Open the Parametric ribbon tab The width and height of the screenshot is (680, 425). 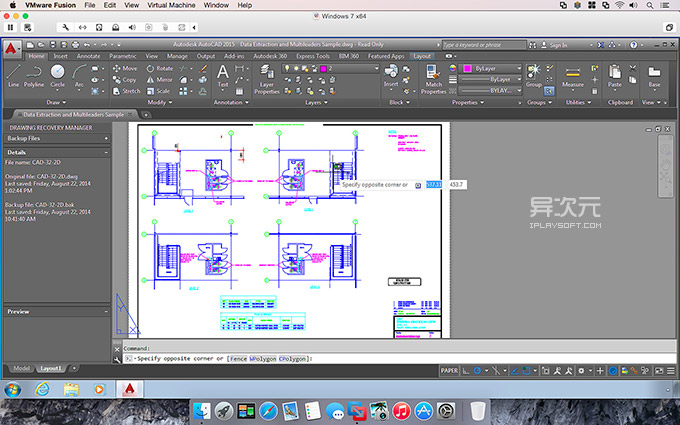tap(123, 56)
